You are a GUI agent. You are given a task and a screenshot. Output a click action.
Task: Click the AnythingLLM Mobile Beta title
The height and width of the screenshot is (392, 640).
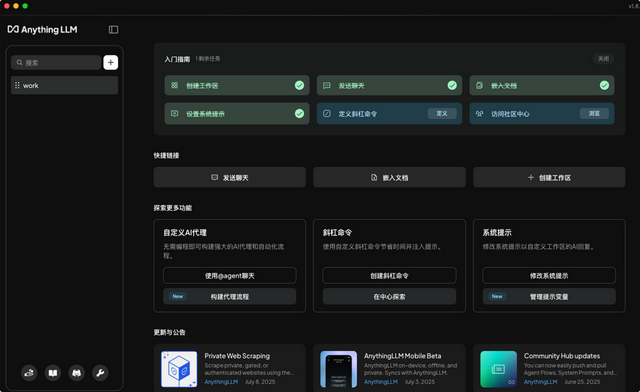click(x=402, y=356)
